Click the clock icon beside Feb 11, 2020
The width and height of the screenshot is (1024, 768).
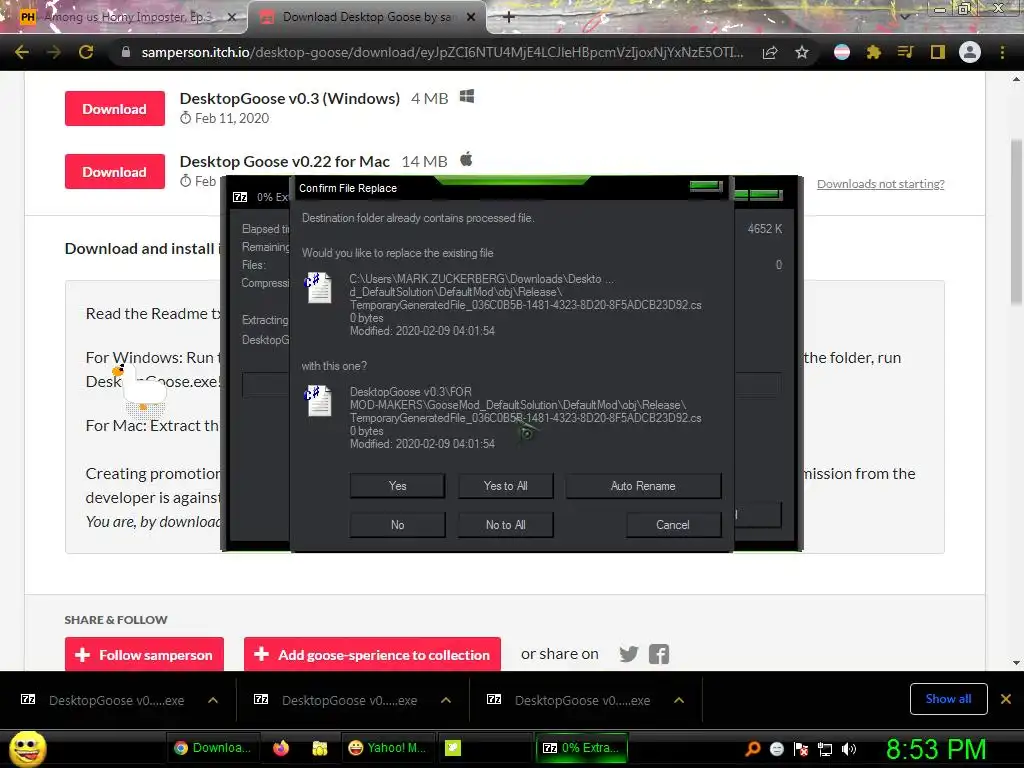click(185, 118)
